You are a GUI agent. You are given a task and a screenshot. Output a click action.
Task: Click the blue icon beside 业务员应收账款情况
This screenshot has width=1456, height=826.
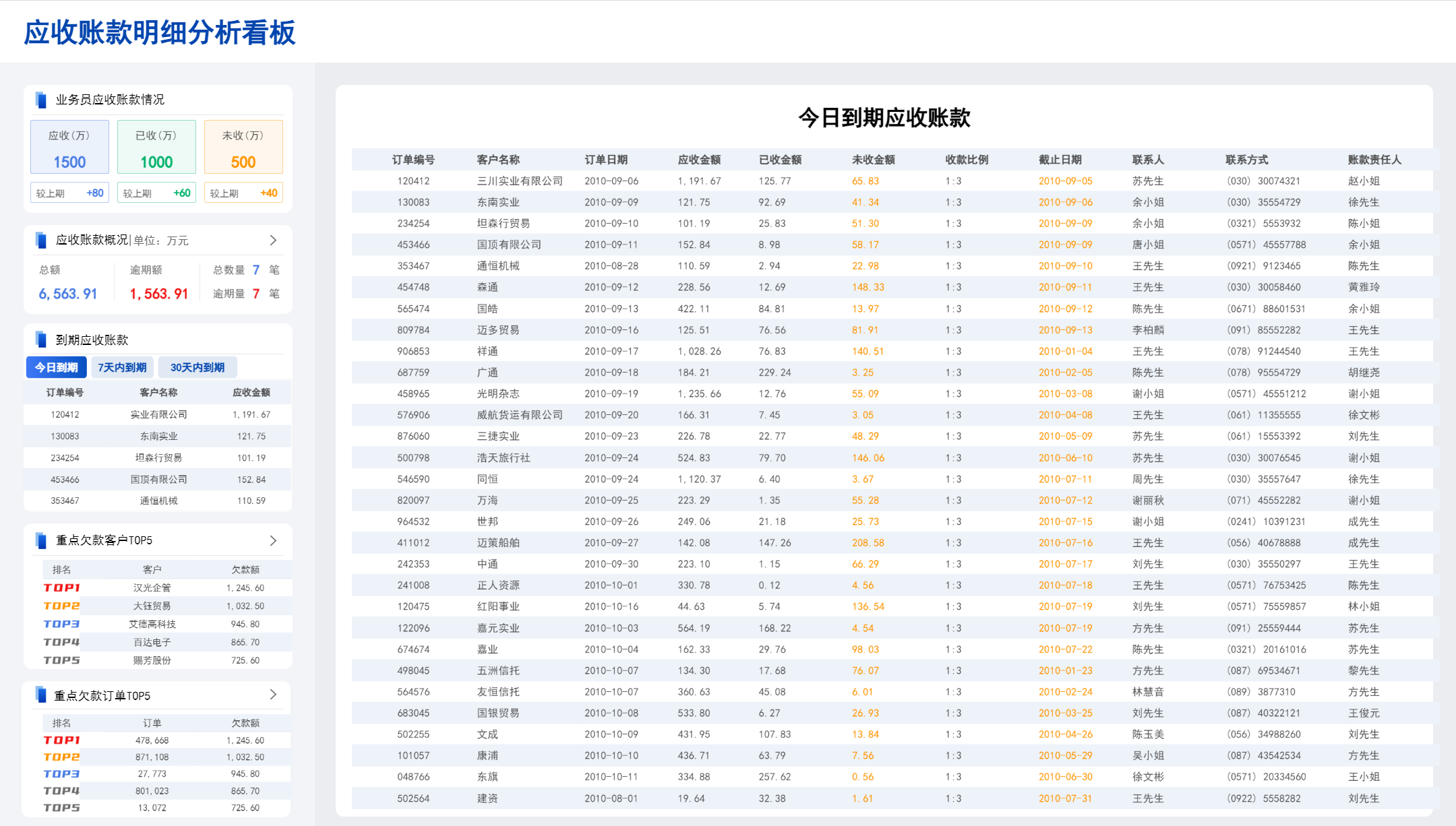[x=41, y=100]
